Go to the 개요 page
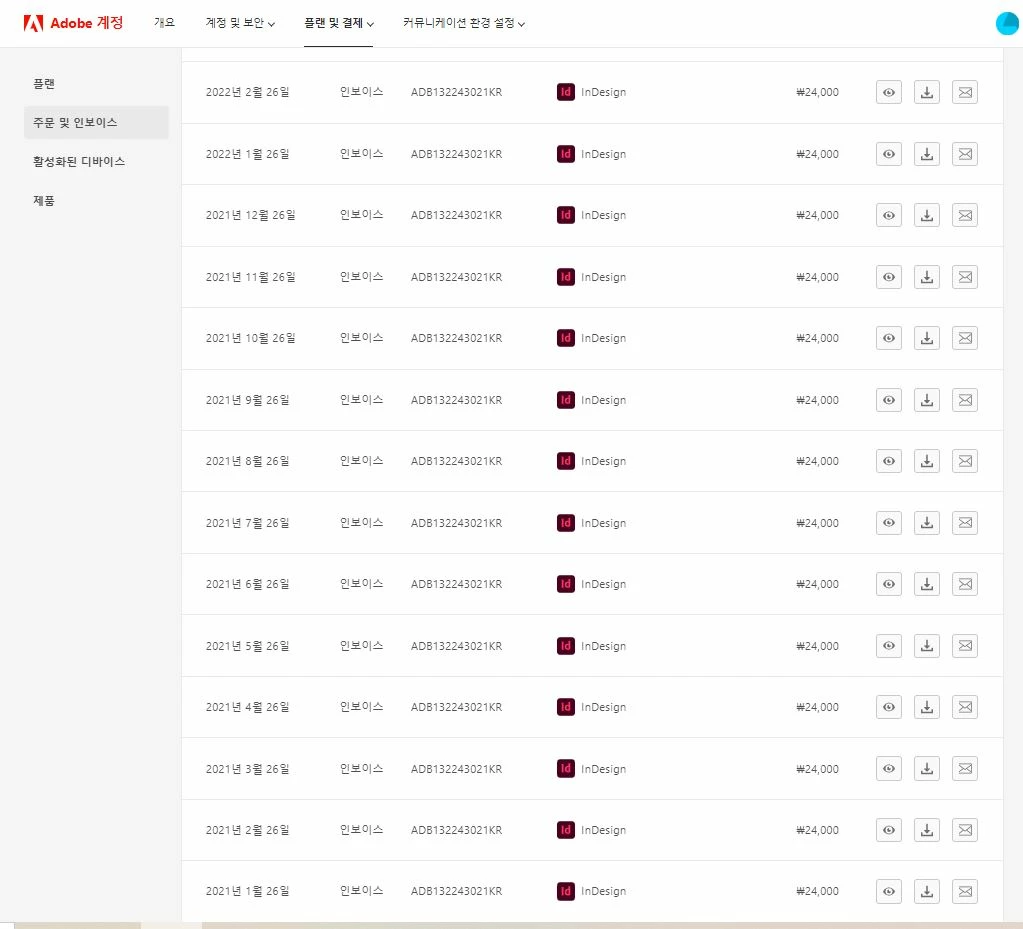This screenshot has height=929, width=1023. tap(164, 23)
